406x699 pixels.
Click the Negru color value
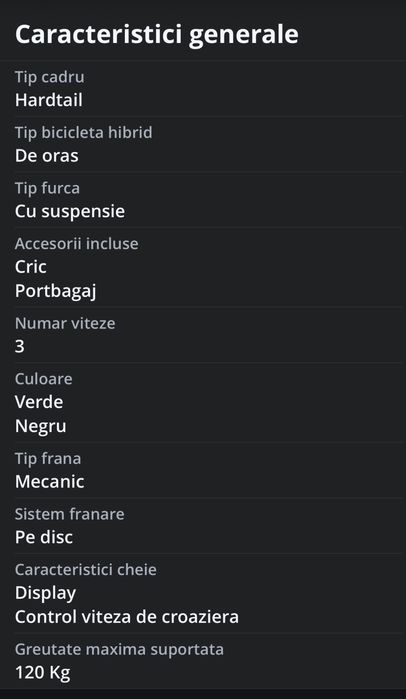coord(41,426)
